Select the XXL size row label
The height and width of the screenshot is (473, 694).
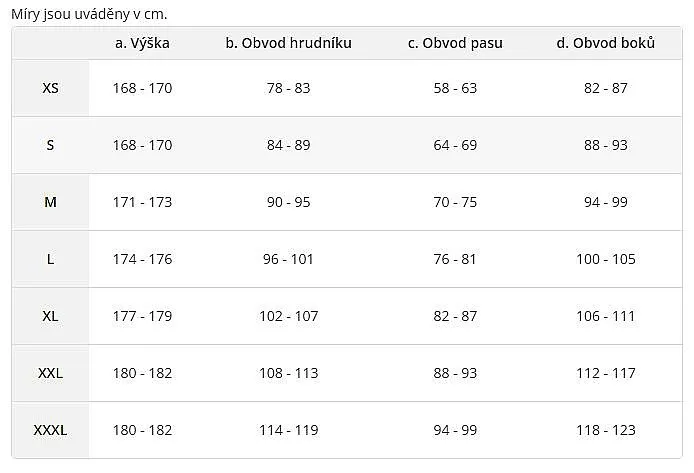50,373
